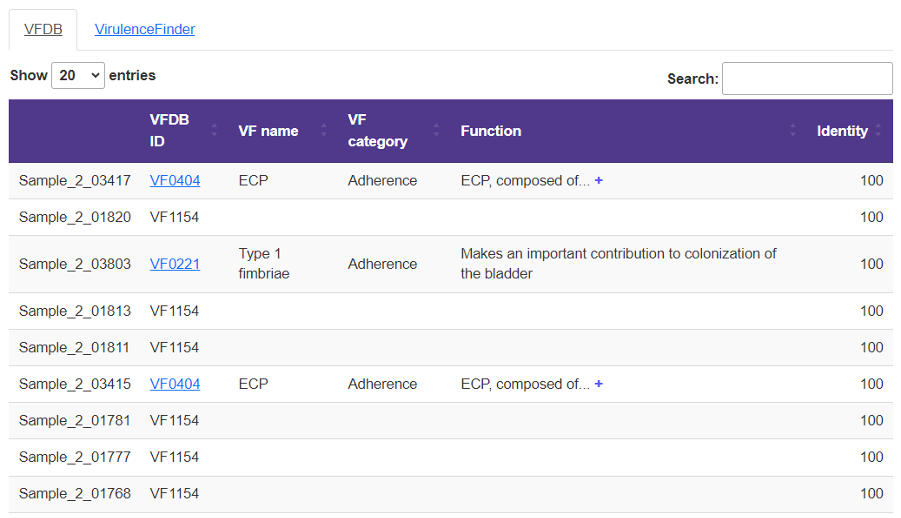Select the Sample_2_01768 row
The image size is (901, 518).
point(450,494)
